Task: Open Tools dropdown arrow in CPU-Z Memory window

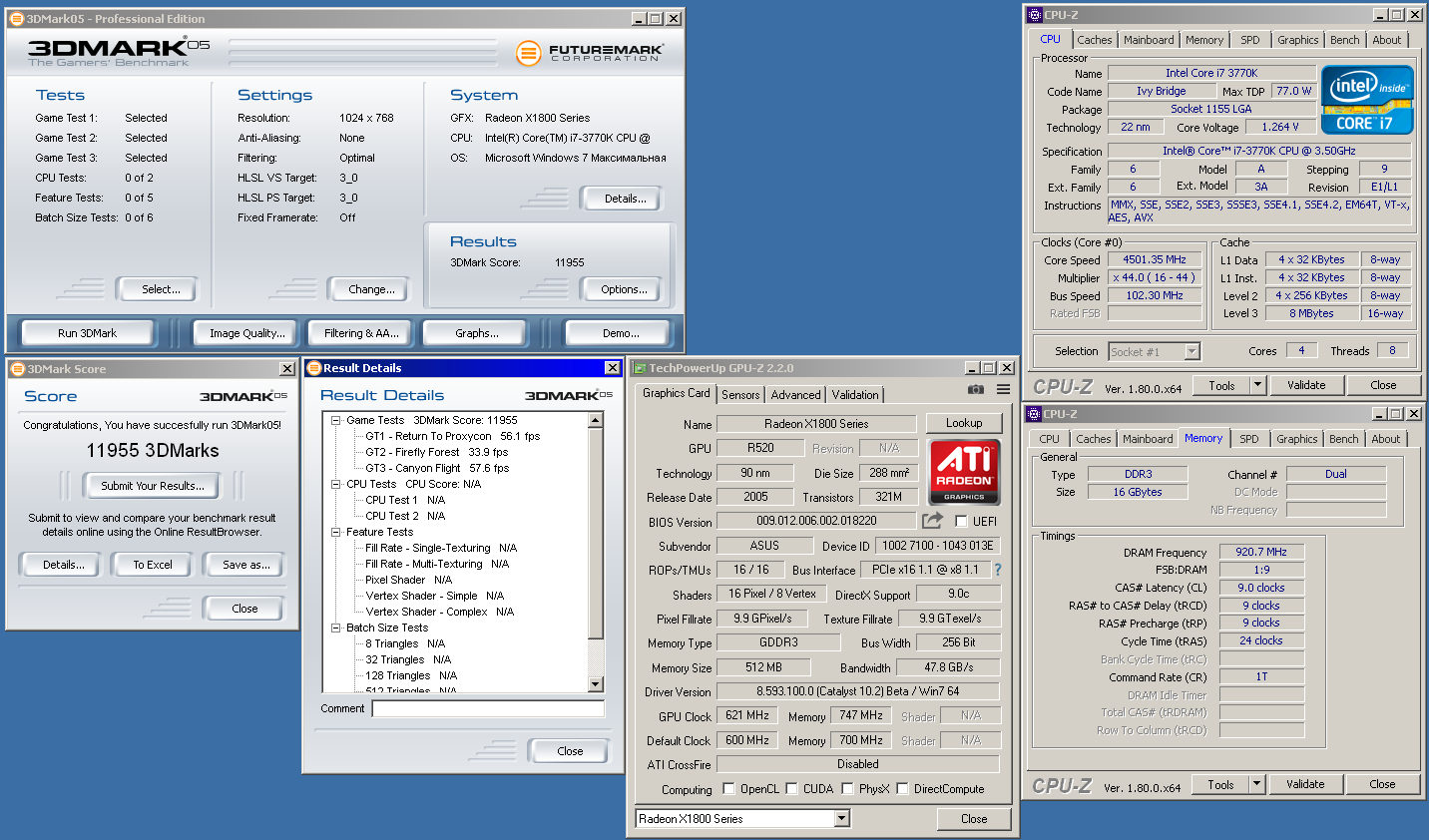Action: pyautogui.click(x=1256, y=784)
